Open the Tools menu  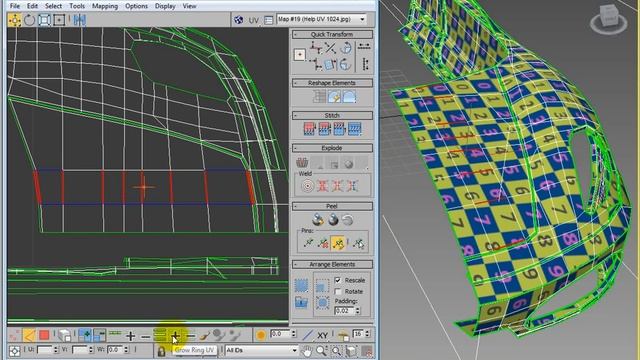pyautogui.click(x=77, y=6)
